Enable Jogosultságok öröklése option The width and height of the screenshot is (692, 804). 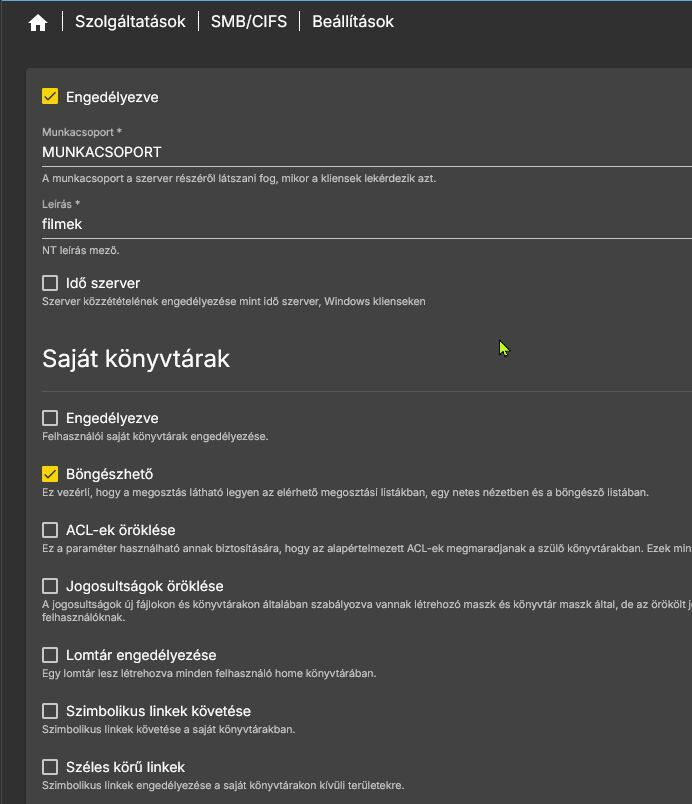pos(50,586)
